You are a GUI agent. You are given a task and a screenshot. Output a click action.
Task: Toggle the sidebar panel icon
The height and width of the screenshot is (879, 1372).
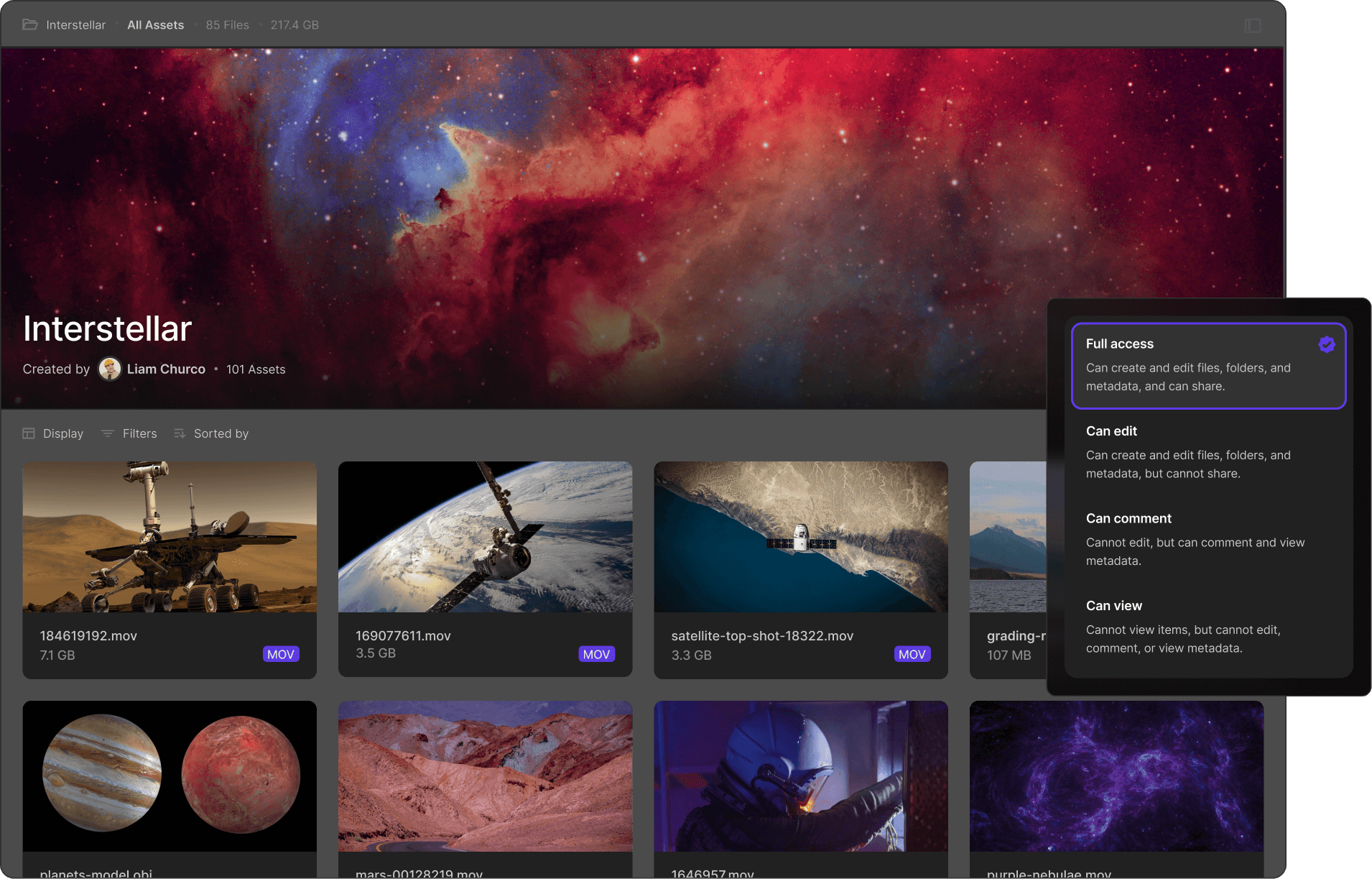[x=1253, y=25]
